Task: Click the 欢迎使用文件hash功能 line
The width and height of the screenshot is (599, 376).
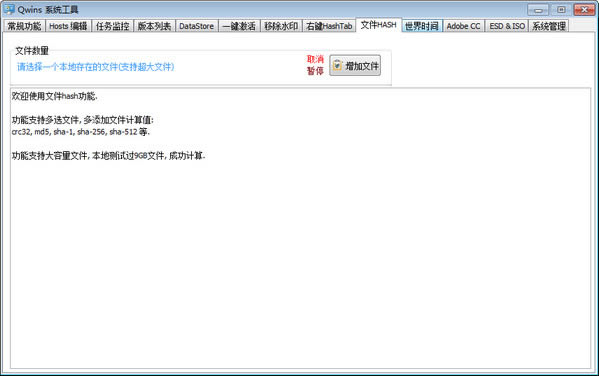Action: click(x=55, y=96)
